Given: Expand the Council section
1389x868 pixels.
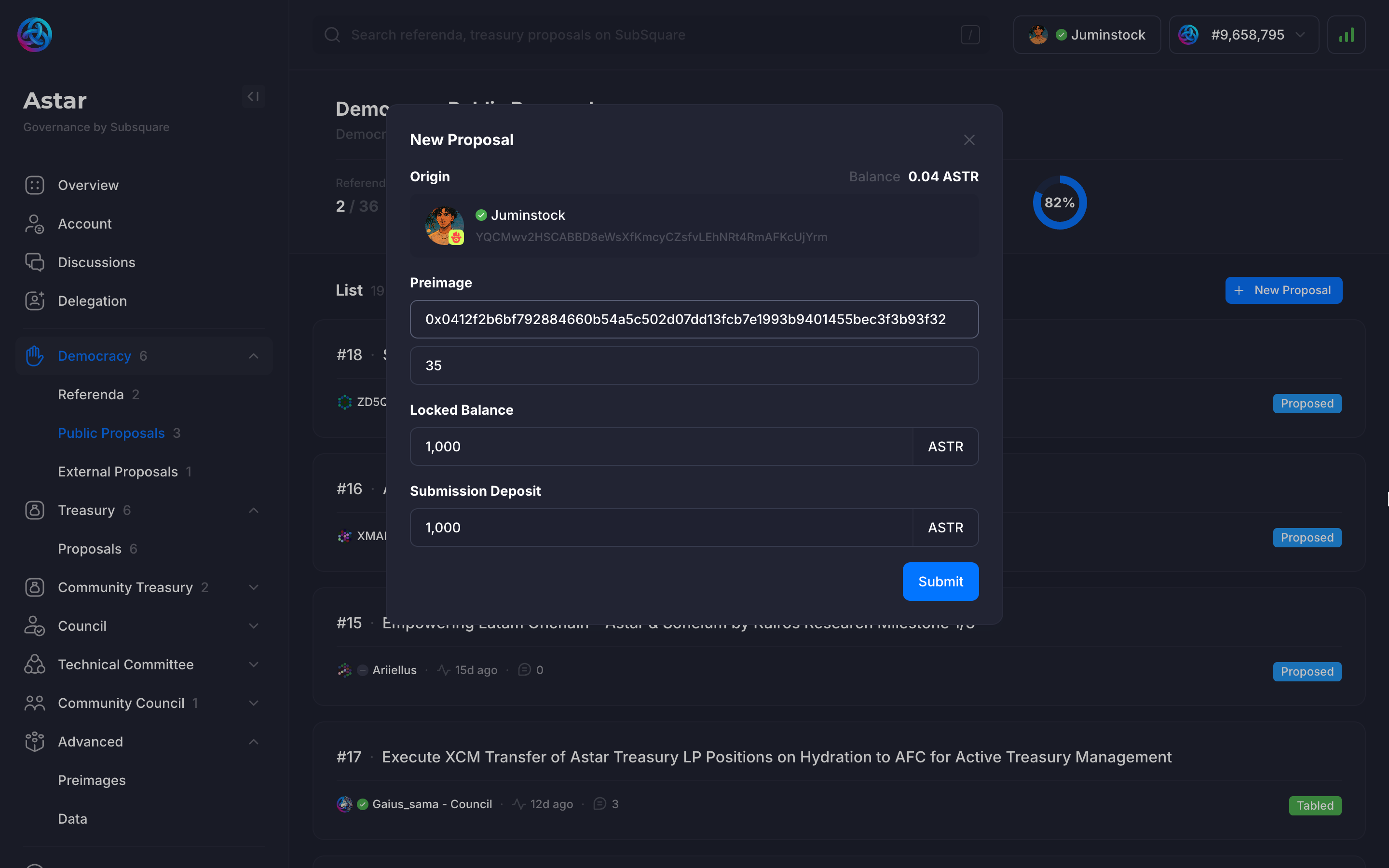Looking at the screenshot, I should pos(253,626).
